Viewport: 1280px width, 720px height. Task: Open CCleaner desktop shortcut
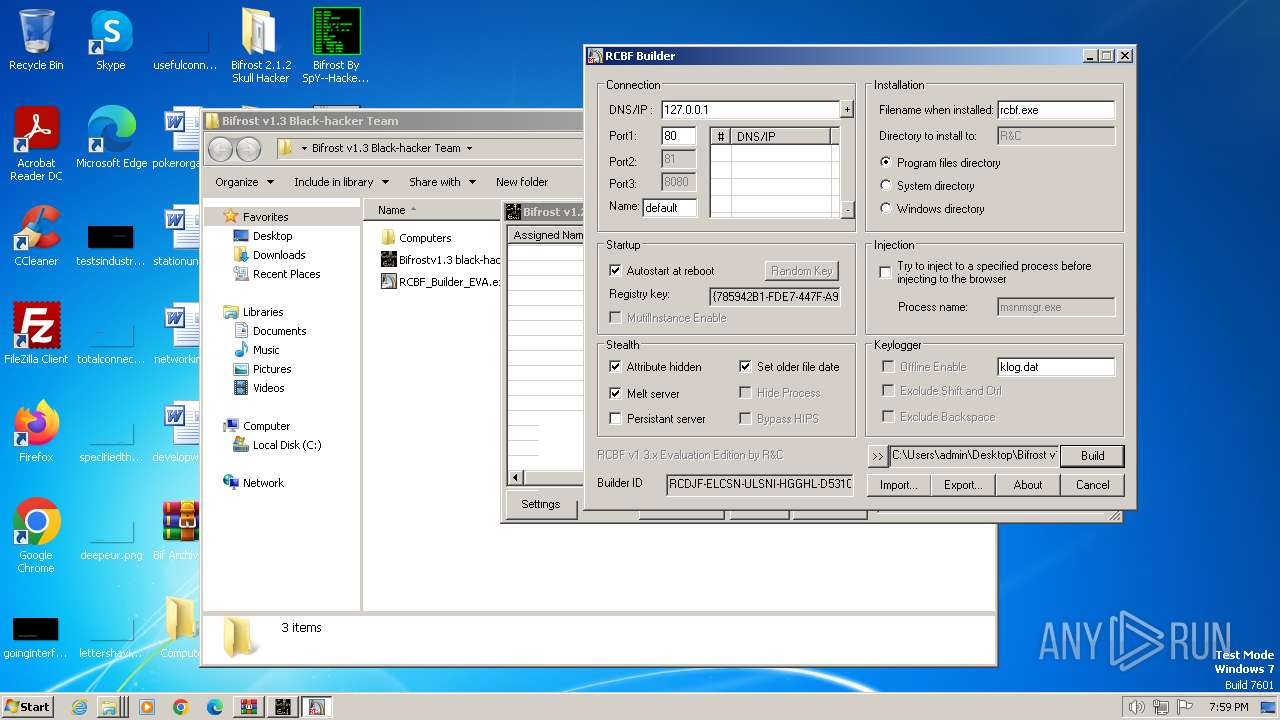click(36, 236)
